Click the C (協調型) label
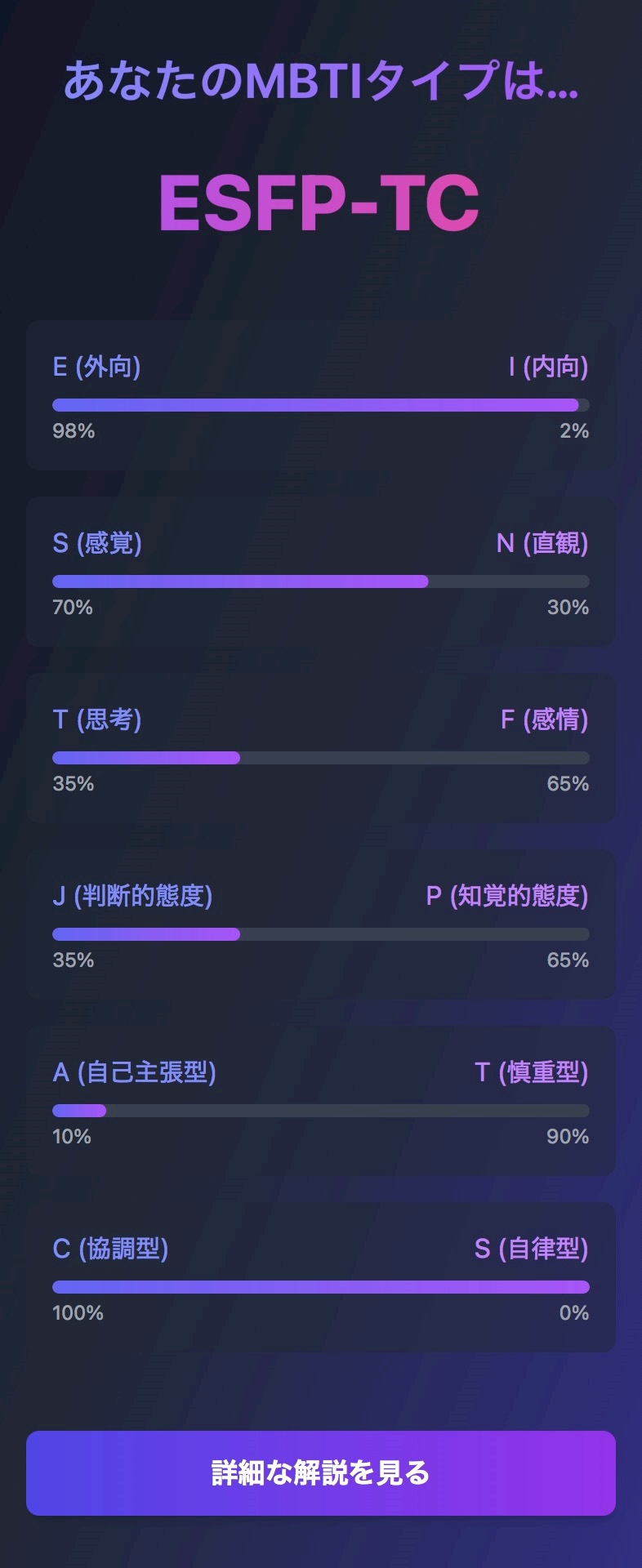This screenshot has height=1568, width=642. coord(110,1249)
